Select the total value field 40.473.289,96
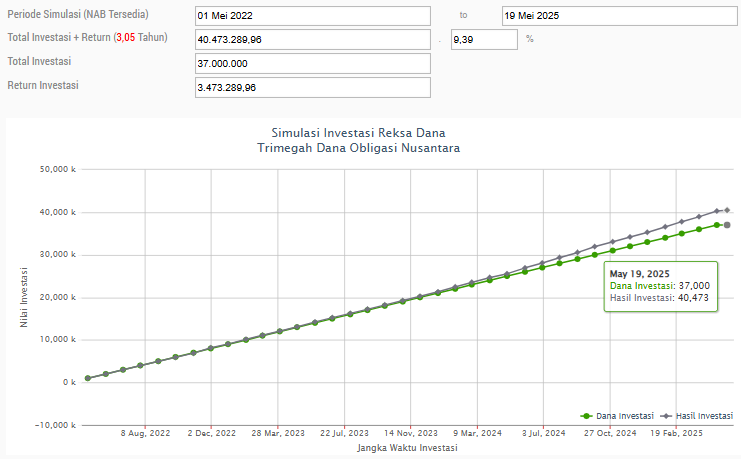Screen dimensions: 741x459 tap(312, 40)
